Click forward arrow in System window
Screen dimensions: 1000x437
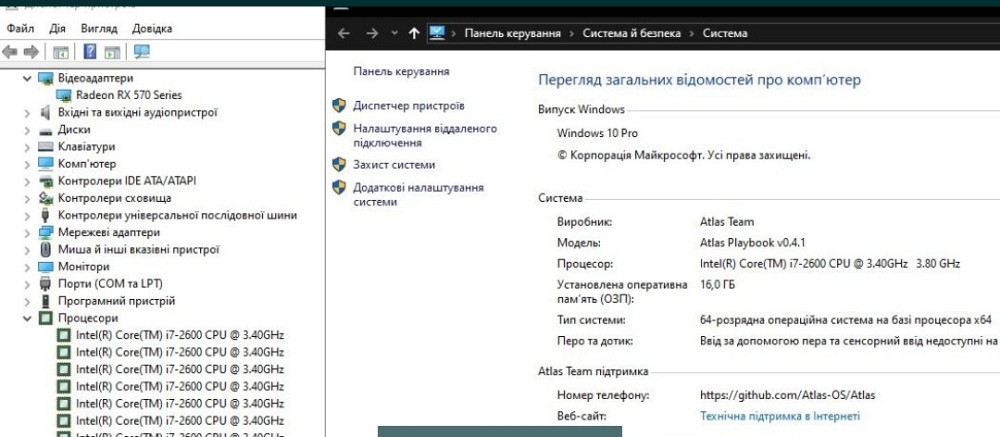[372, 33]
